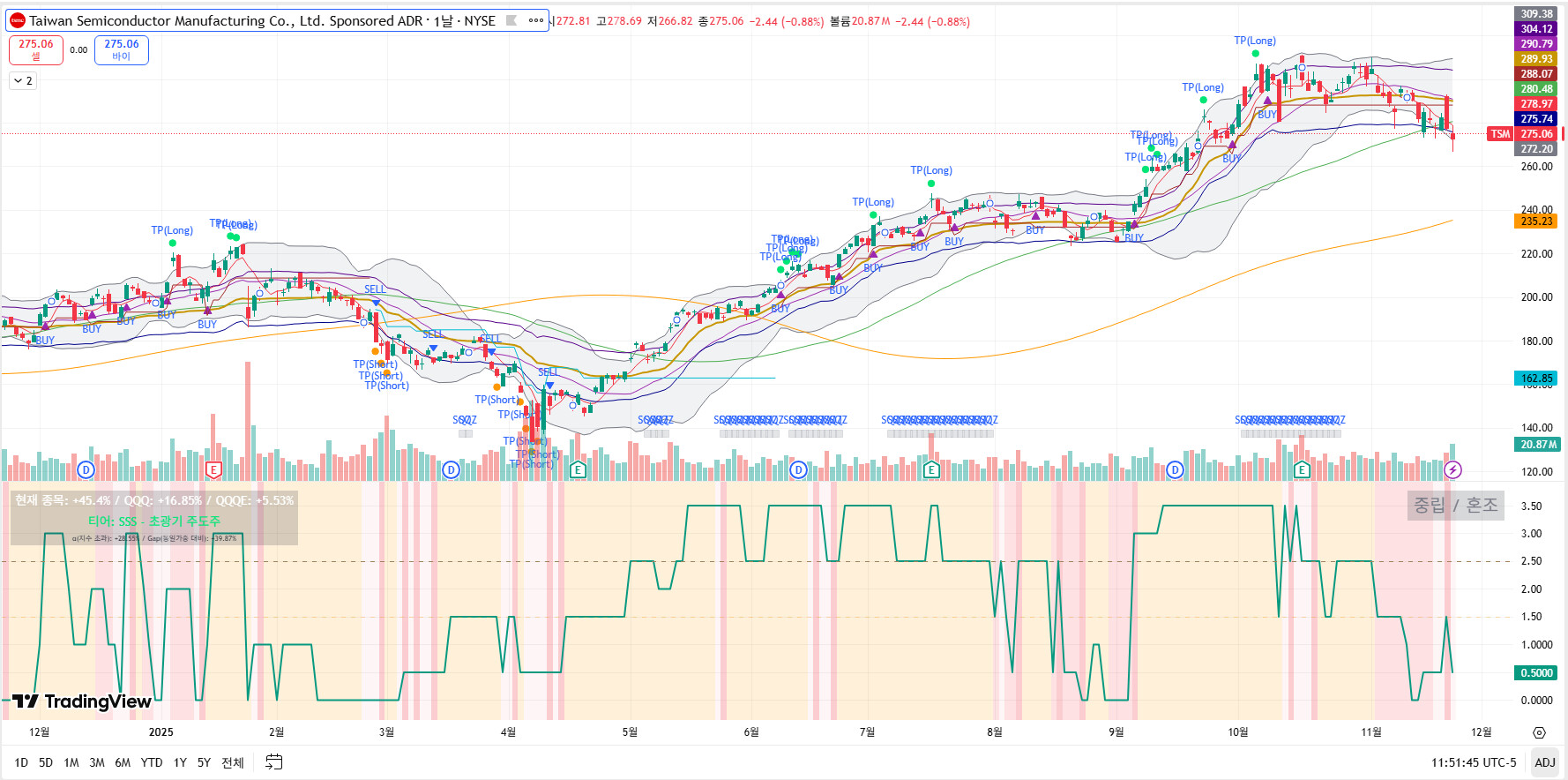This screenshot has height=780, width=1568.
Task: Click the red 275.06 셀 sell button
Action: pyautogui.click(x=36, y=49)
